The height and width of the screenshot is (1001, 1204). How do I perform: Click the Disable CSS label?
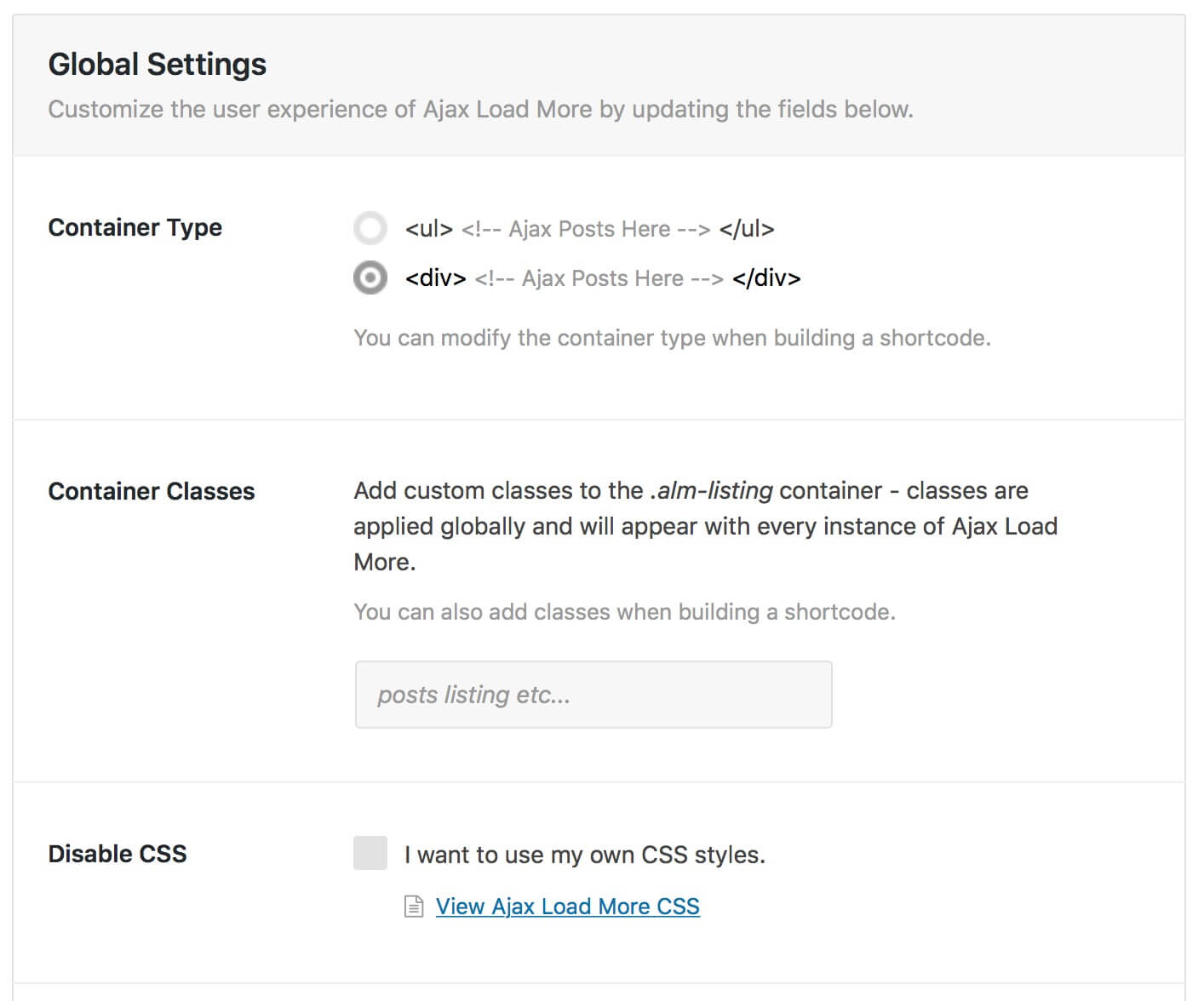118,854
